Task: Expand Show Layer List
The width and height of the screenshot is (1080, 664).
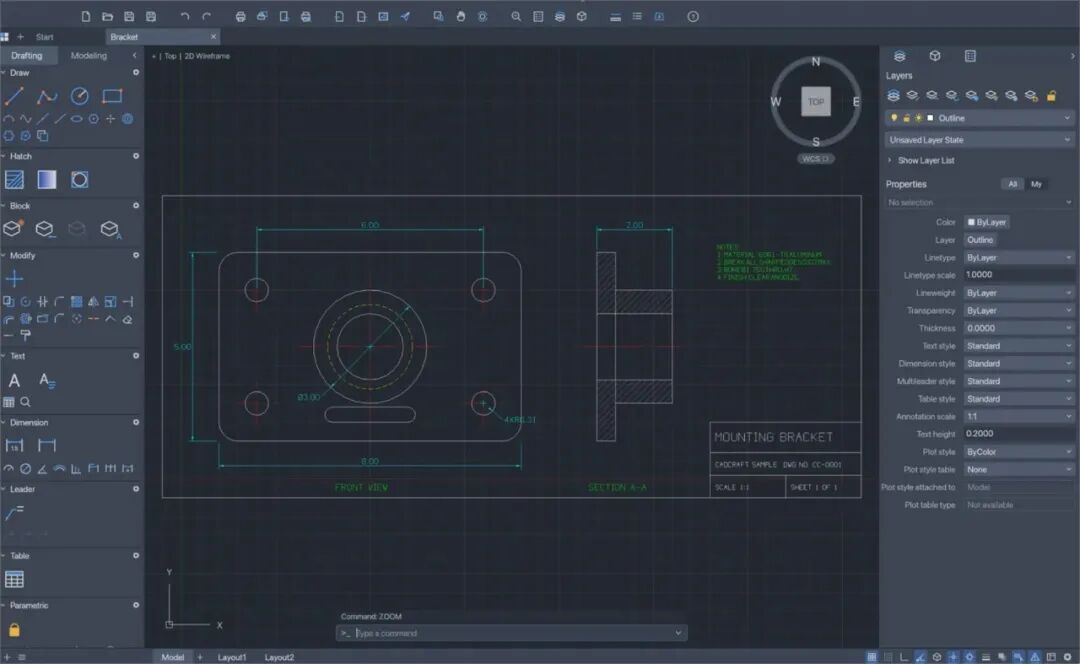Action: pos(921,160)
